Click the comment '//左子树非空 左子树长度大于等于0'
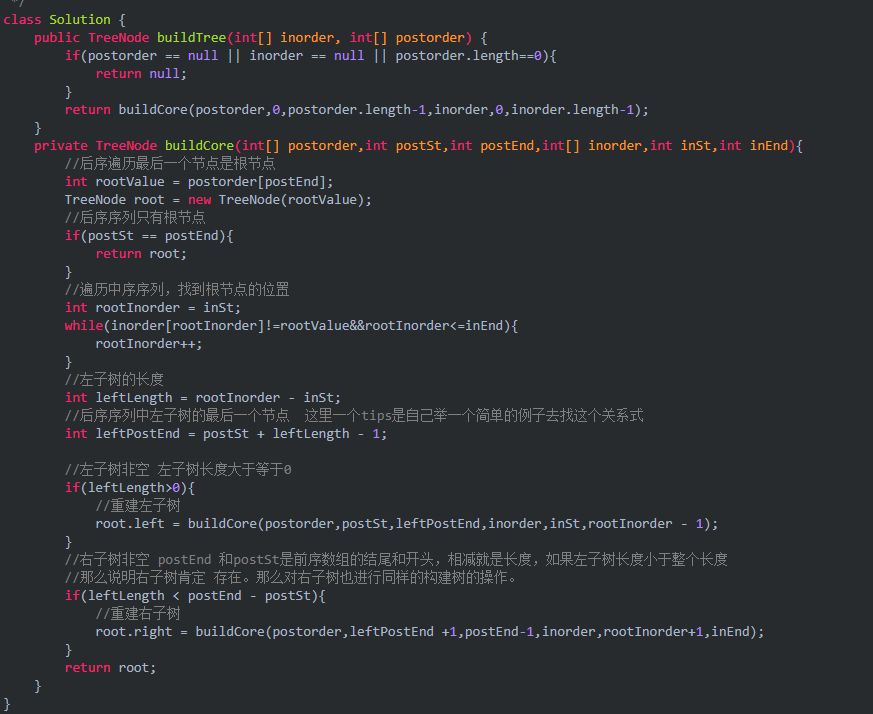Viewport: 873px width, 714px height. pos(178,470)
